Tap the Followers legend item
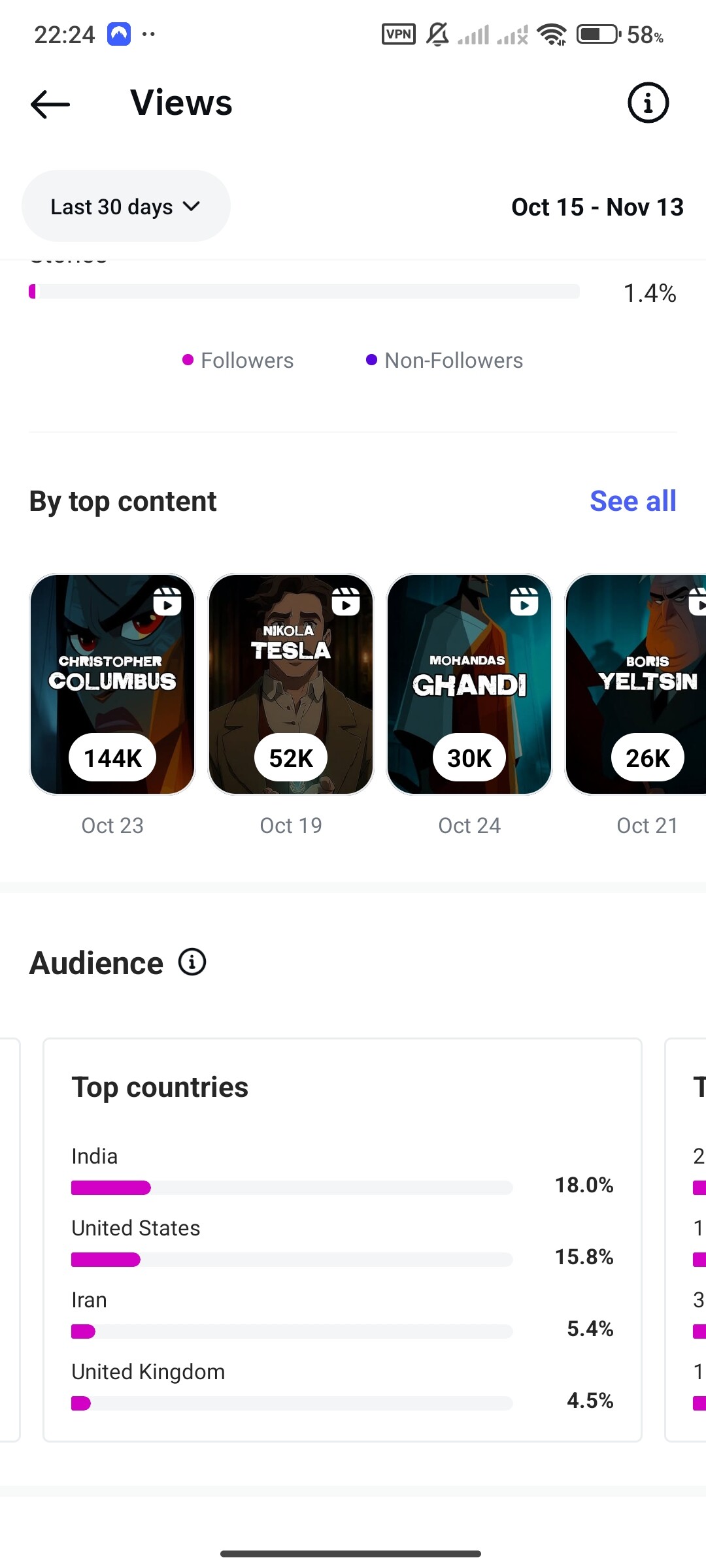The width and height of the screenshot is (706, 1568). 238,361
